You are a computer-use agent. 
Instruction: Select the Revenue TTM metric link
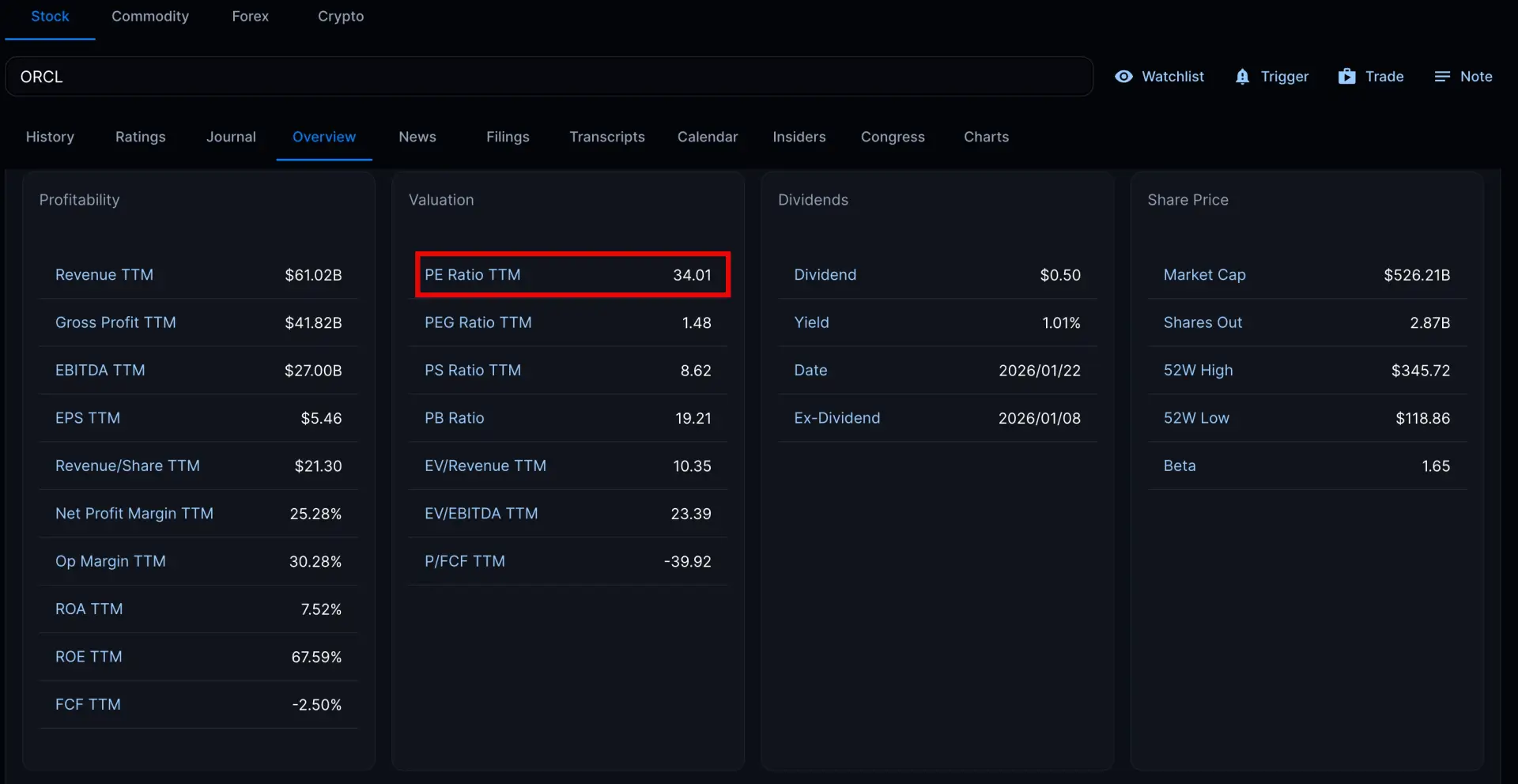[x=104, y=275]
